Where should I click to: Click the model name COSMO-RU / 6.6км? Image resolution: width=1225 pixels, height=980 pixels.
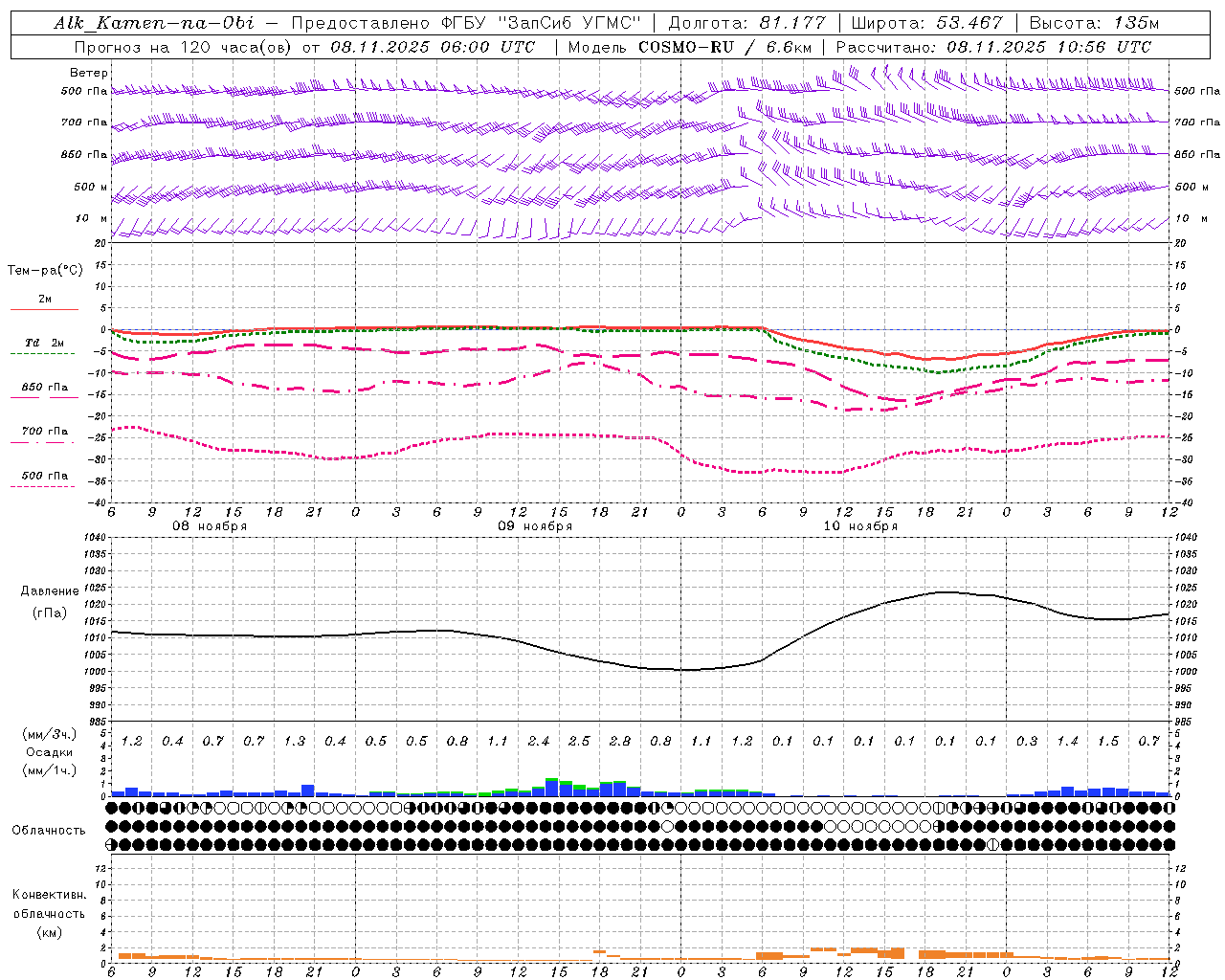click(x=724, y=47)
